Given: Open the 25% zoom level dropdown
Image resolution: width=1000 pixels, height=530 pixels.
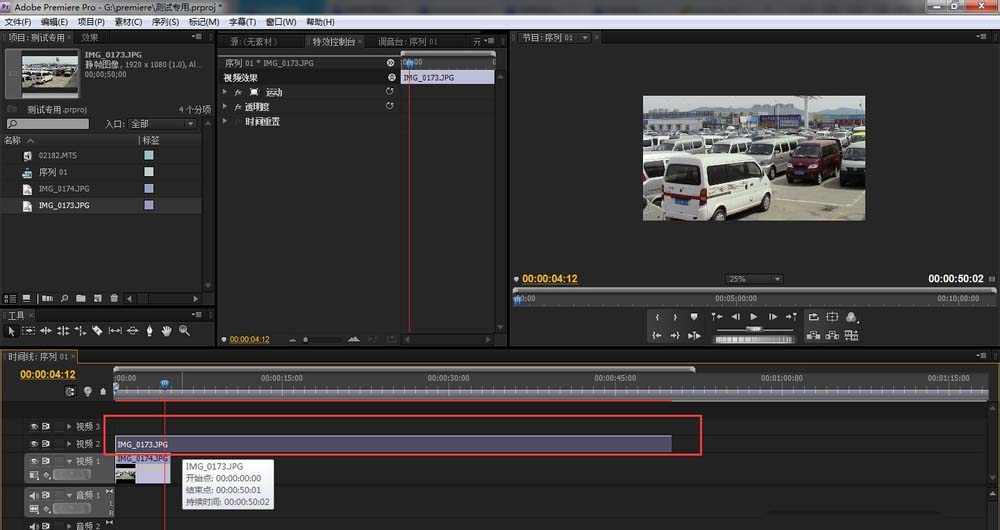Looking at the screenshot, I should click(753, 279).
